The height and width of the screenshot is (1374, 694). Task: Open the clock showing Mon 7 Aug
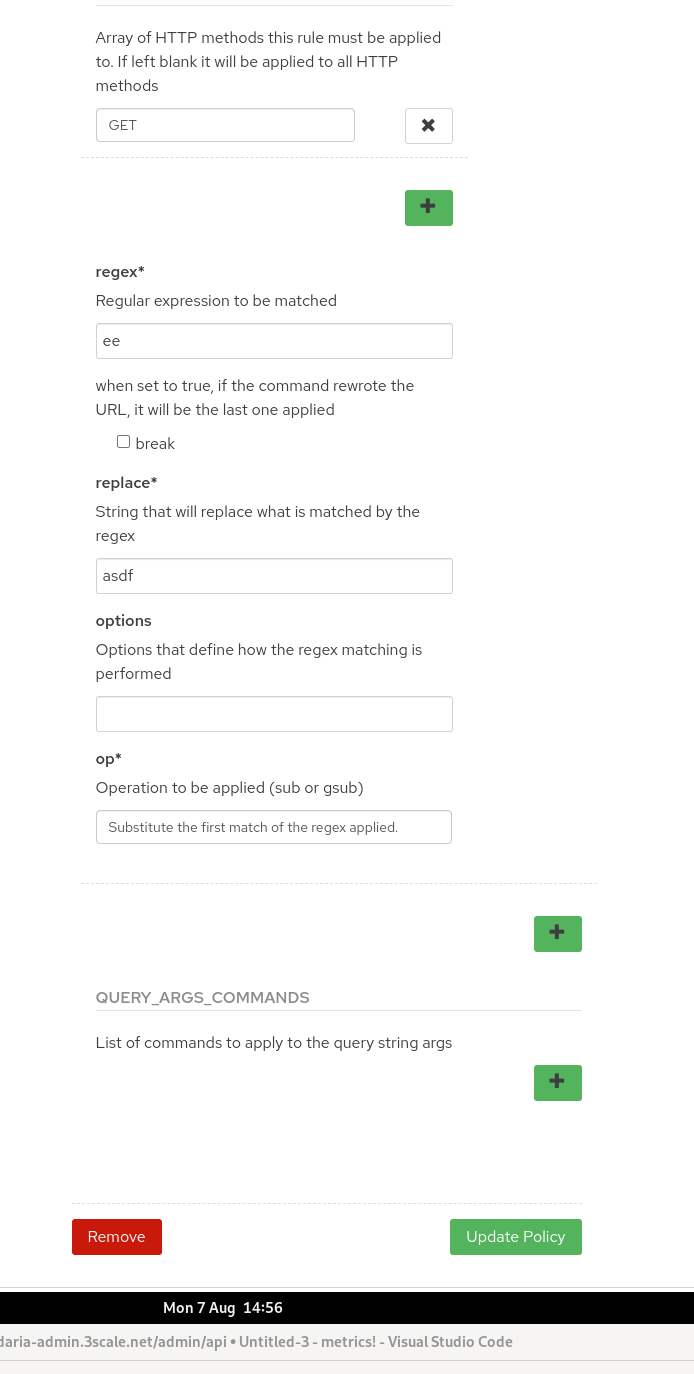pyautogui.click(x=223, y=1308)
